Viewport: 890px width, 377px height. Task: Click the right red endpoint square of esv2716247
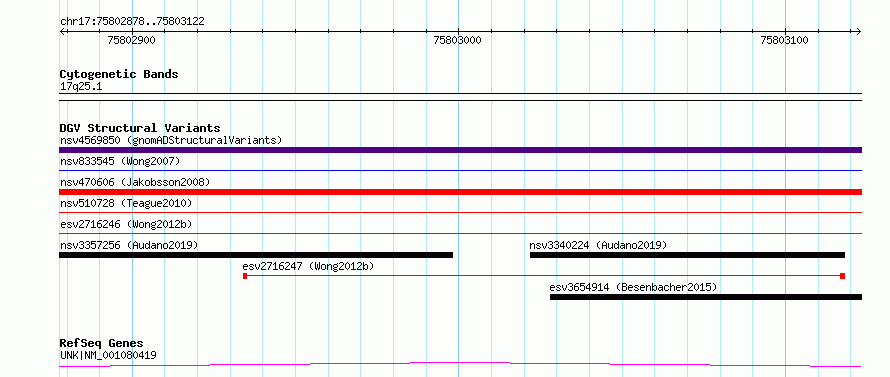842,276
